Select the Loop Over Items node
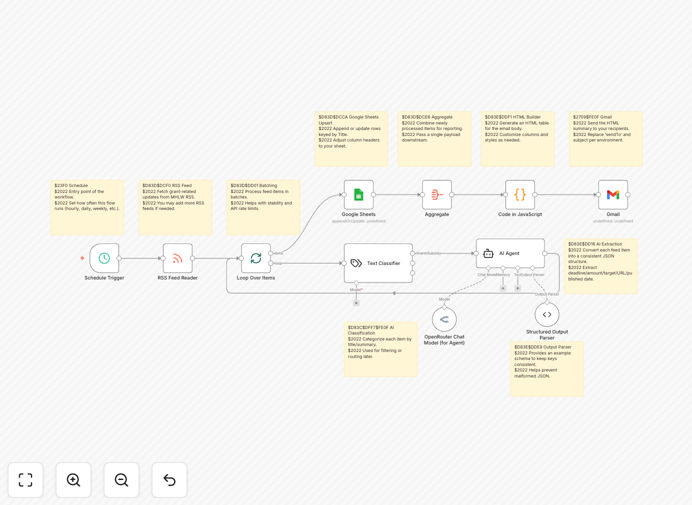Image resolution: width=692 pixels, height=505 pixels. pos(256,258)
